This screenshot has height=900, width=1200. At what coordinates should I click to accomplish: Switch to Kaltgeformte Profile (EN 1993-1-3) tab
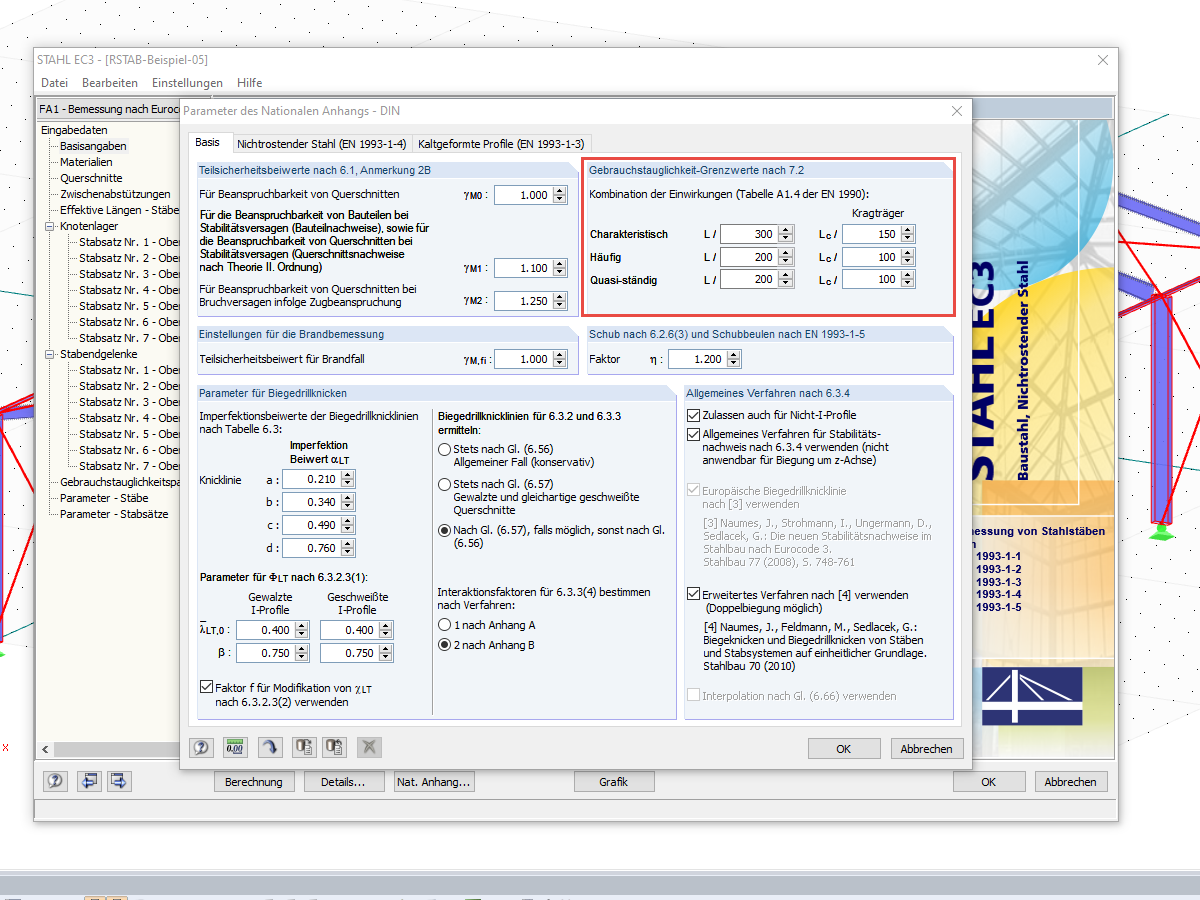pyautogui.click(x=501, y=144)
